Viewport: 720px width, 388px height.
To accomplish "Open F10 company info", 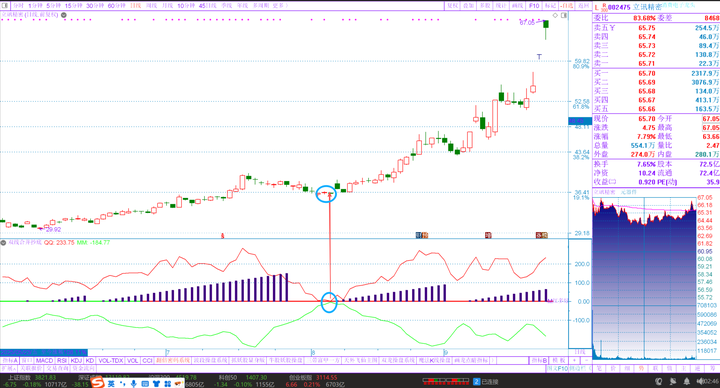I will point(534,6).
